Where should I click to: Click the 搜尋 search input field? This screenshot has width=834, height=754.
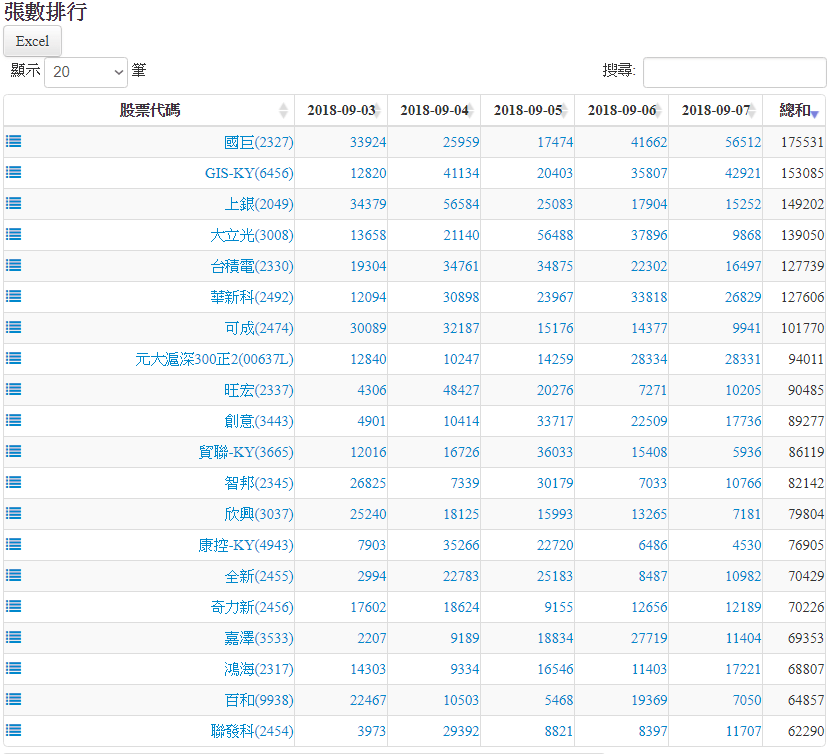point(734,72)
